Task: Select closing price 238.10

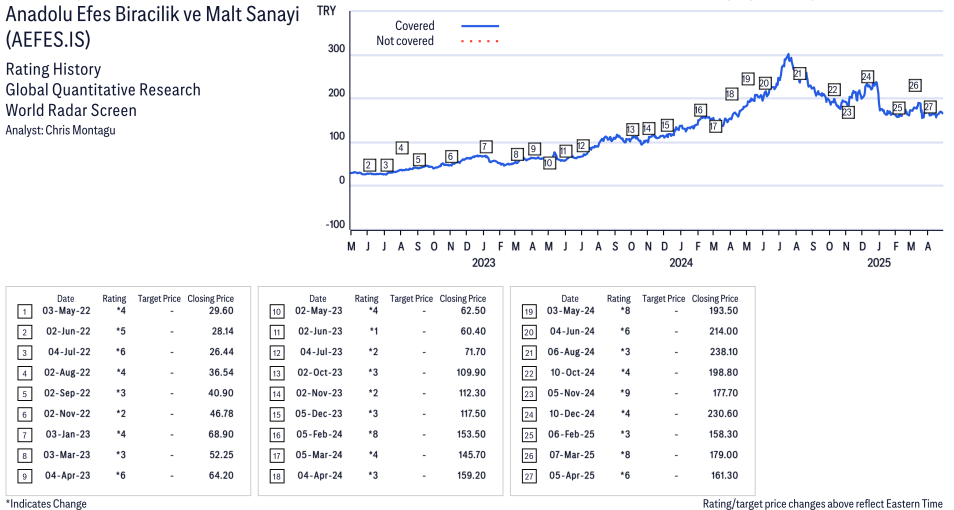Action: (723, 352)
